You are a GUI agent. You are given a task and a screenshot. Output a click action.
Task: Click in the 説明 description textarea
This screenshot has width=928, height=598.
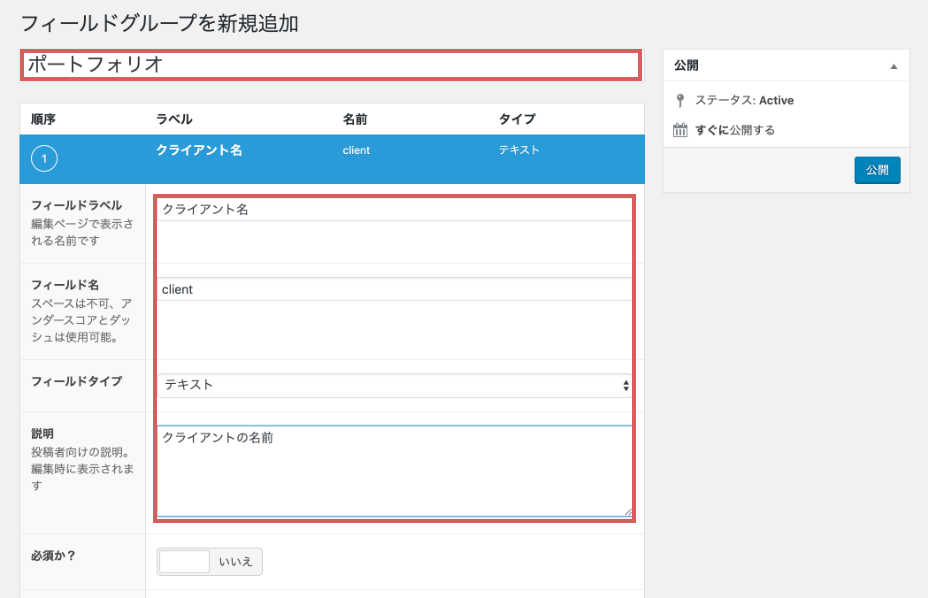[x=395, y=470]
